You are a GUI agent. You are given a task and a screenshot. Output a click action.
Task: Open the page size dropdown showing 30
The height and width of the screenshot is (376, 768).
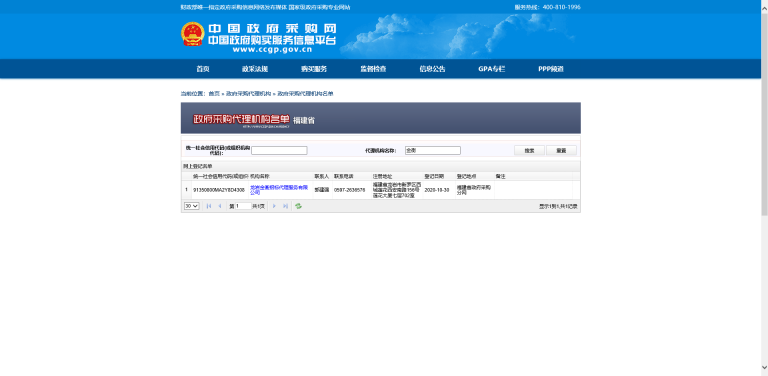(192, 206)
